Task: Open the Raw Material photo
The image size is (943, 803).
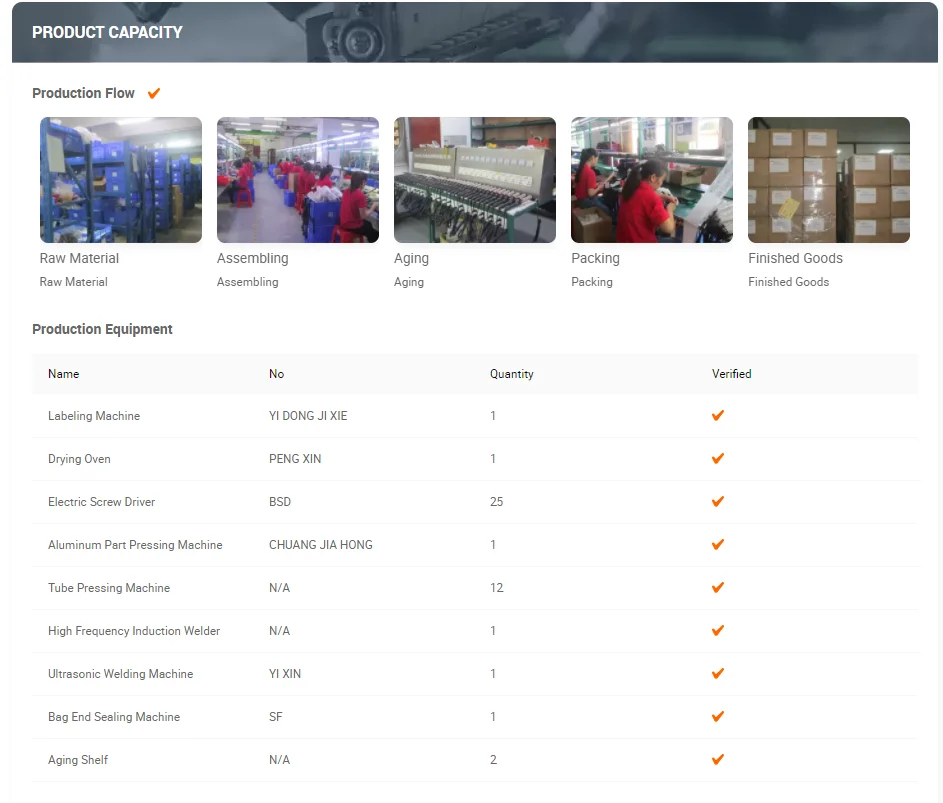Action: coord(121,180)
